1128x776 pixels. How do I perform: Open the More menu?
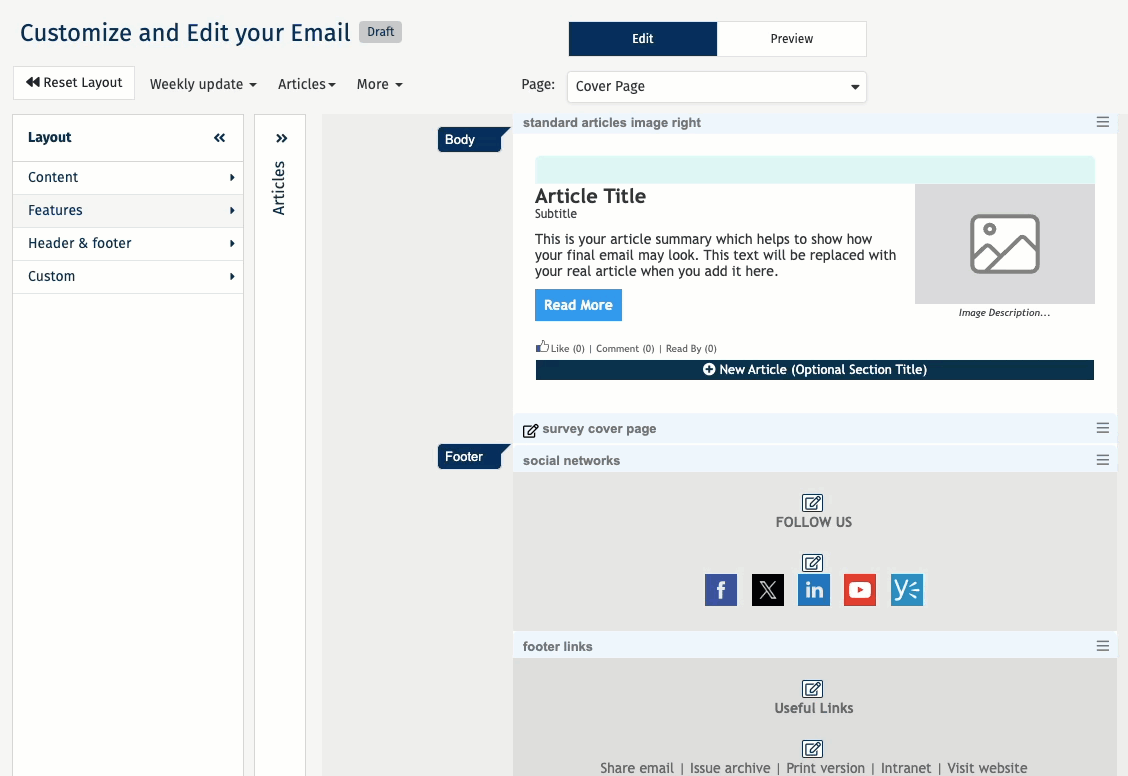(x=379, y=84)
